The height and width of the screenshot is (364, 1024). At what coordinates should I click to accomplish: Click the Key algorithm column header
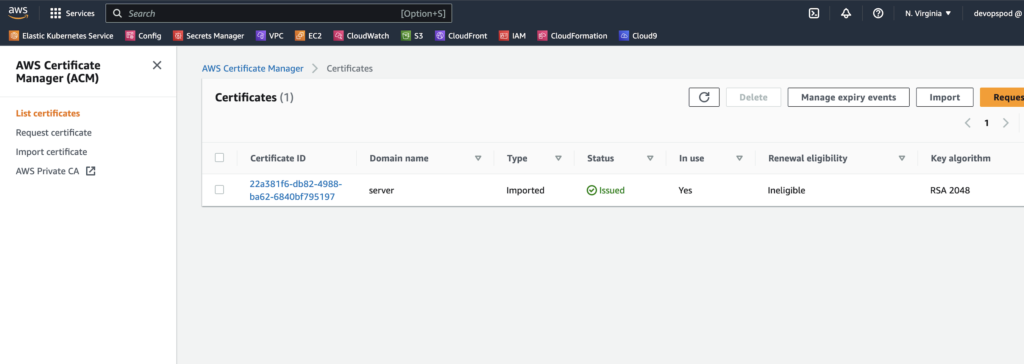960,158
